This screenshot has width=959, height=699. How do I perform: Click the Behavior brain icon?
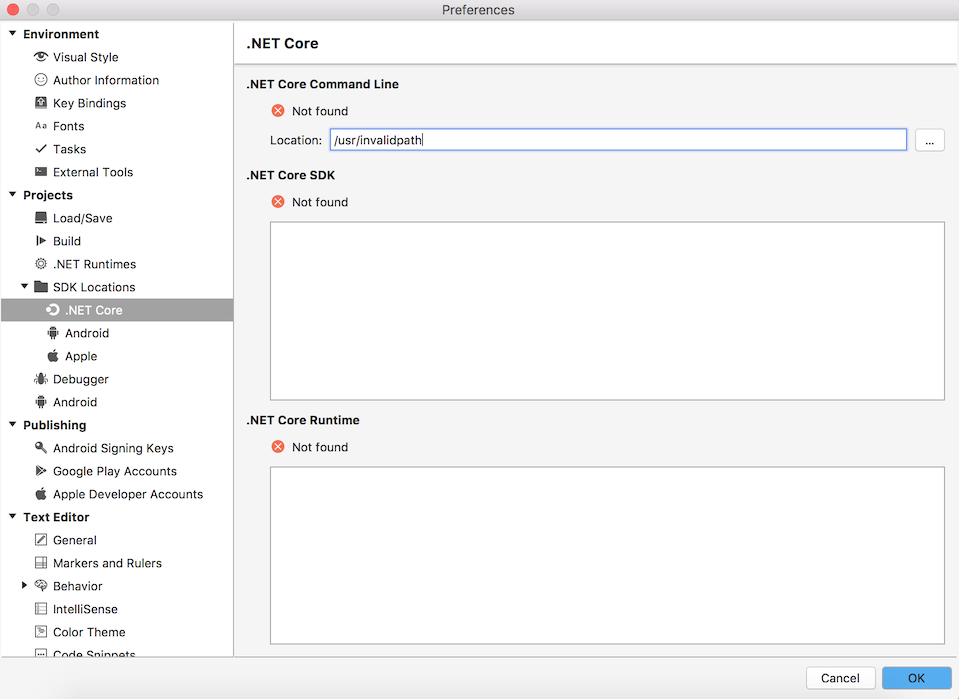pos(41,585)
